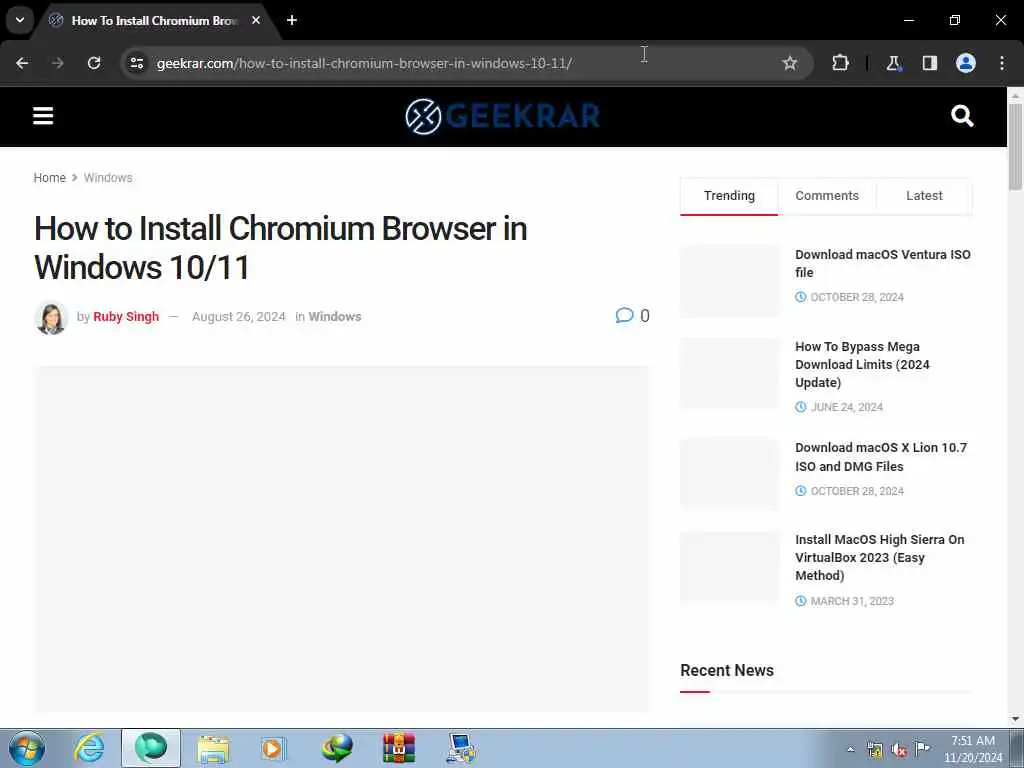This screenshot has height=768, width=1024.
Task: Open the Windows Start button
Action: point(27,748)
